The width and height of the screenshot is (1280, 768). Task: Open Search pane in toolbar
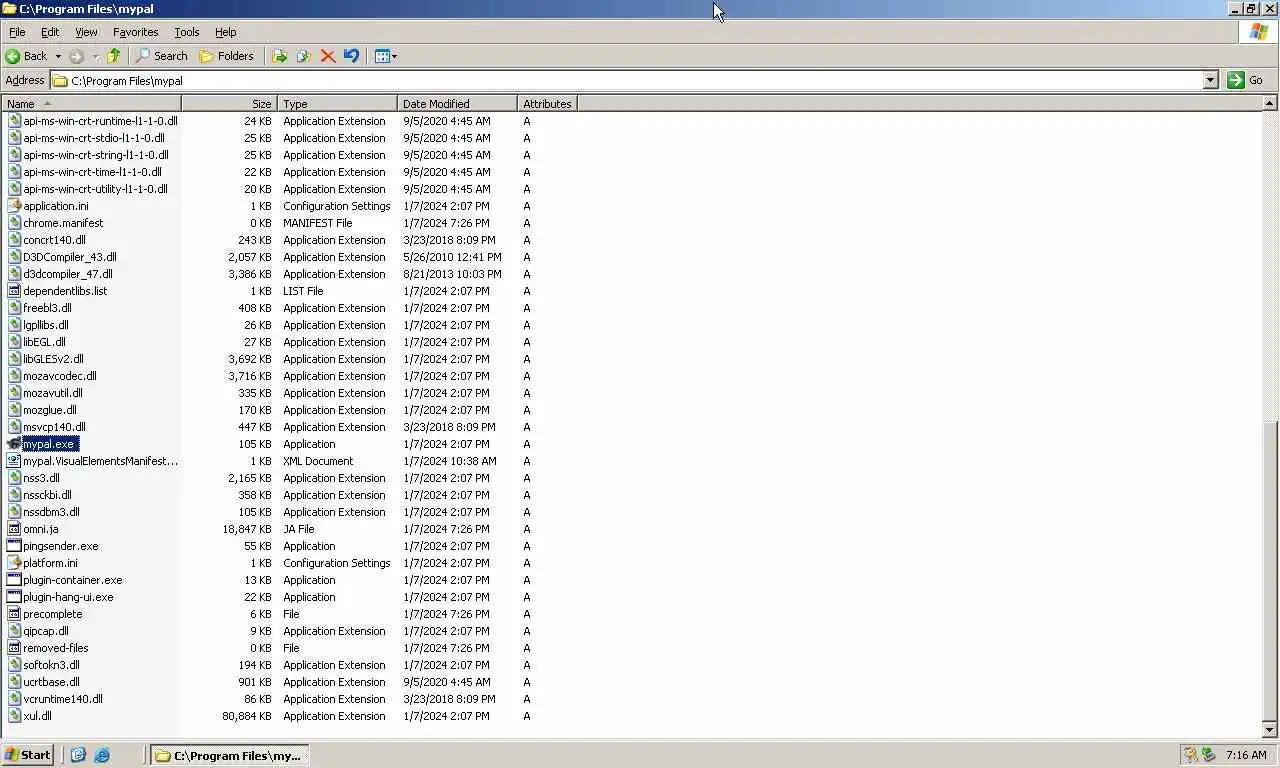[x=162, y=56]
